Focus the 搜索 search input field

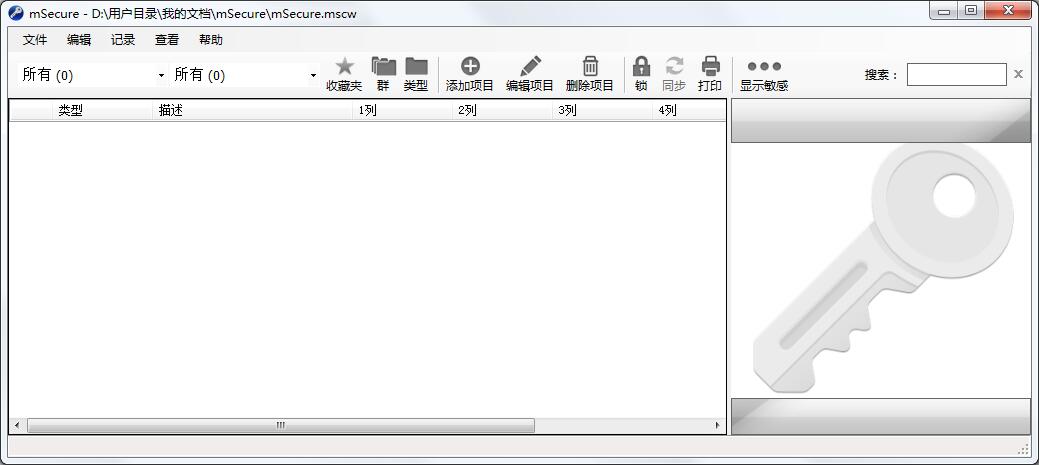(956, 74)
